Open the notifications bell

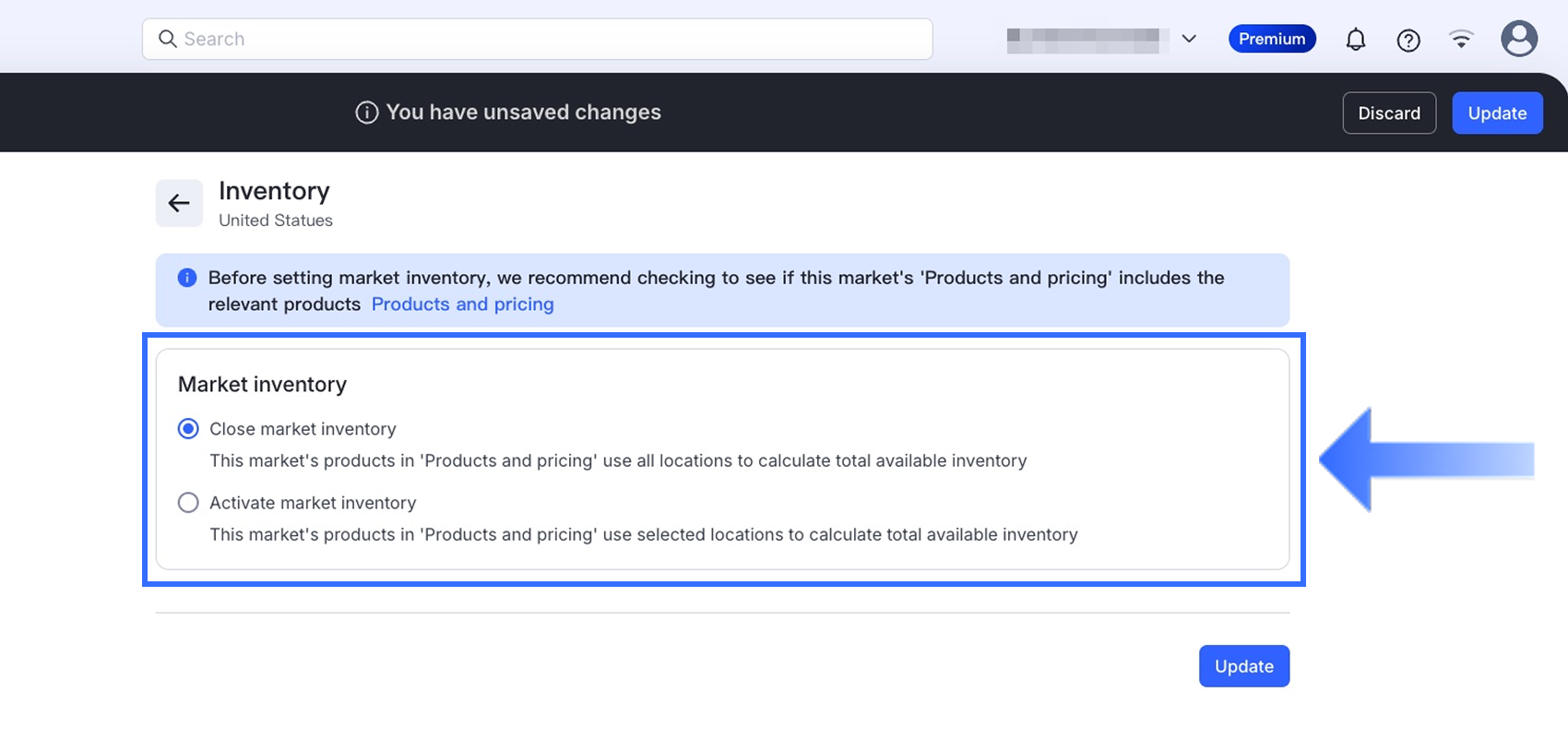(x=1355, y=40)
